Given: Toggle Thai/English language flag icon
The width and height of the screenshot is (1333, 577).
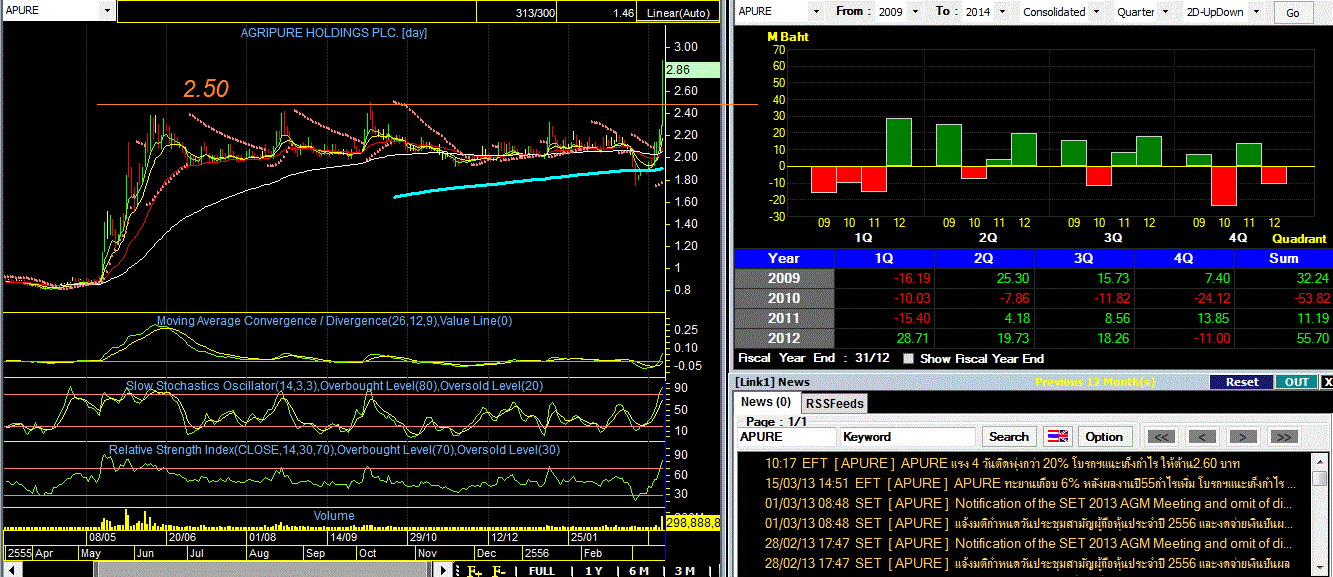Looking at the screenshot, I should [x=1056, y=437].
